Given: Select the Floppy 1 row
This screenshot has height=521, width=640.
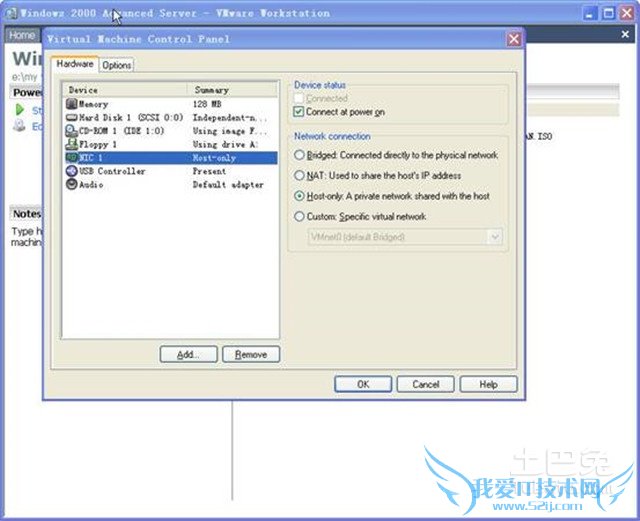Looking at the screenshot, I should pos(171,144).
